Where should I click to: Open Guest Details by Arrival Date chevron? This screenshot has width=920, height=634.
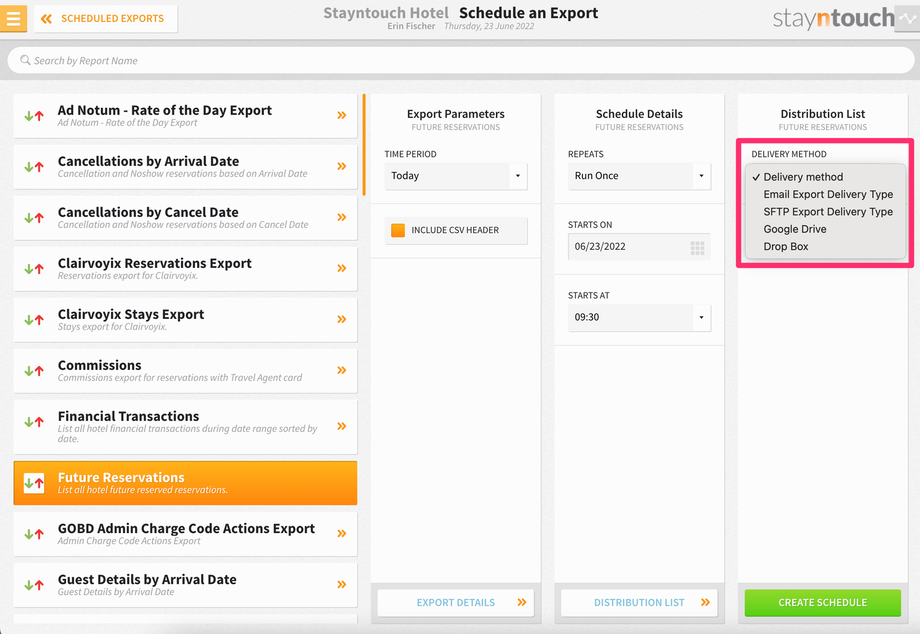click(341, 585)
